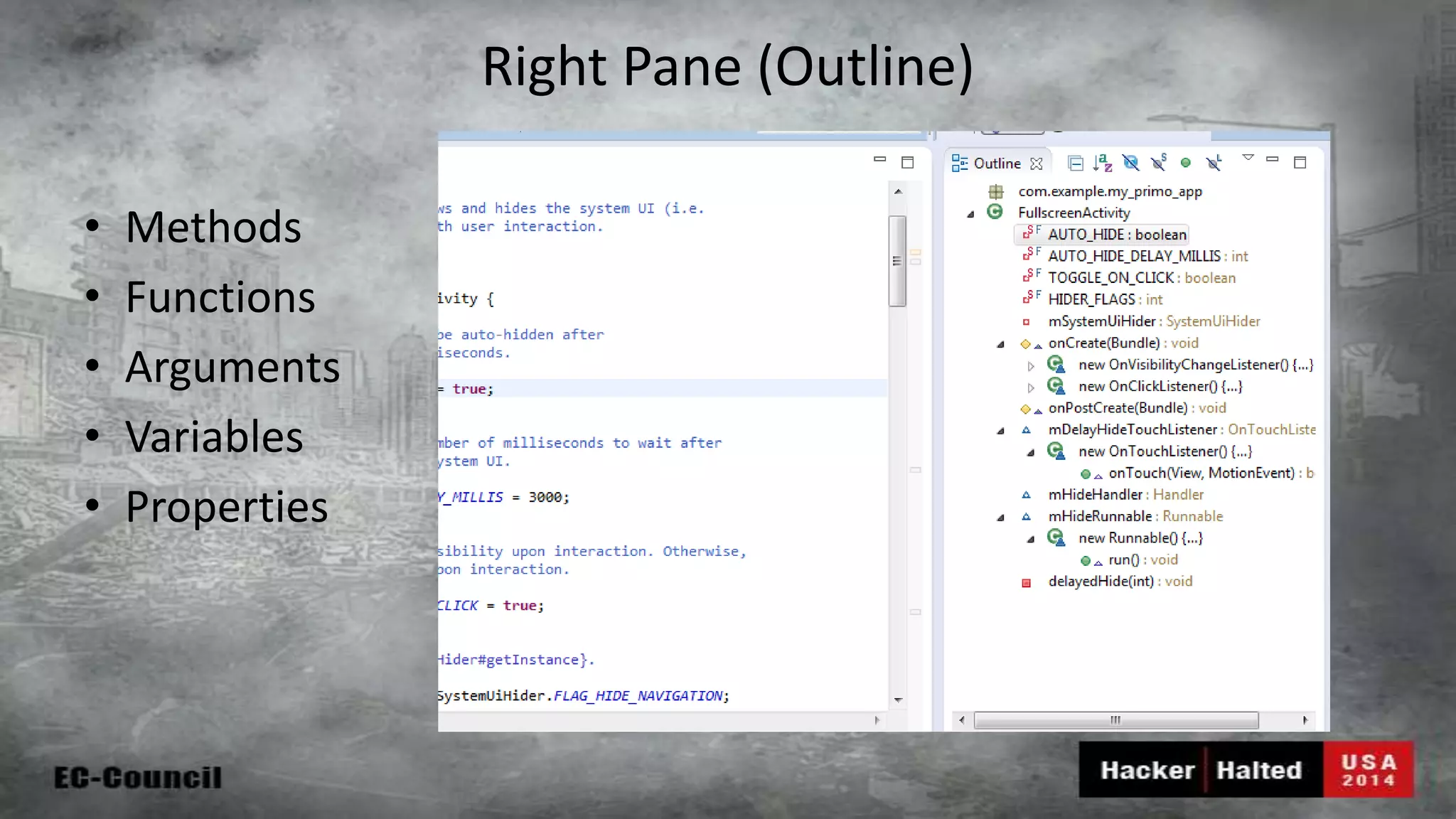Minimize the code editor pane
Screen dimensions: 1456x819
pyautogui.click(x=880, y=159)
